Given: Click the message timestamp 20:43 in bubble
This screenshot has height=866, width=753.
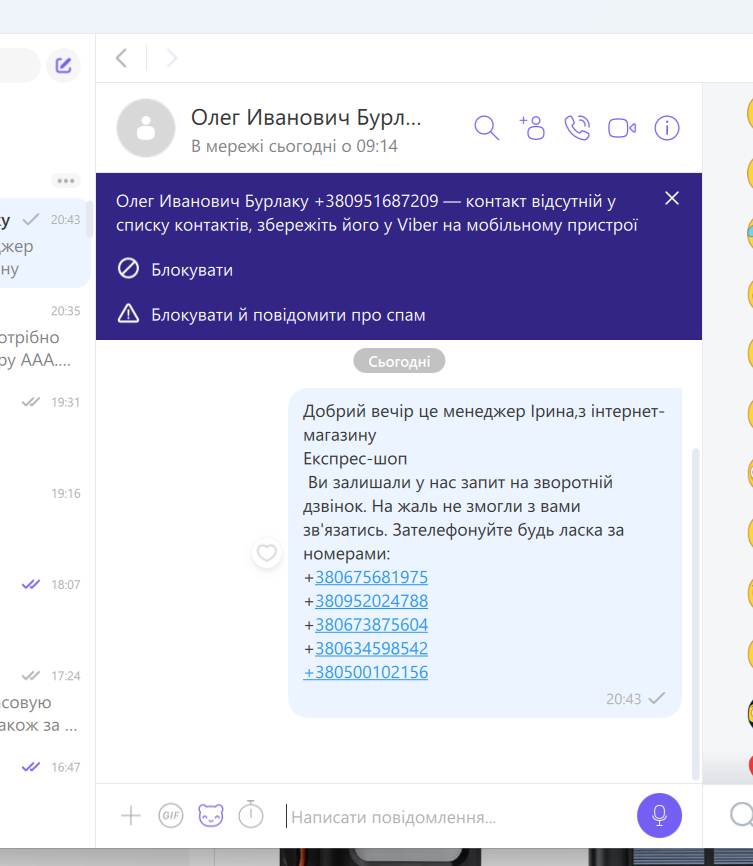Looking at the screenshot, I should [623, 699].
